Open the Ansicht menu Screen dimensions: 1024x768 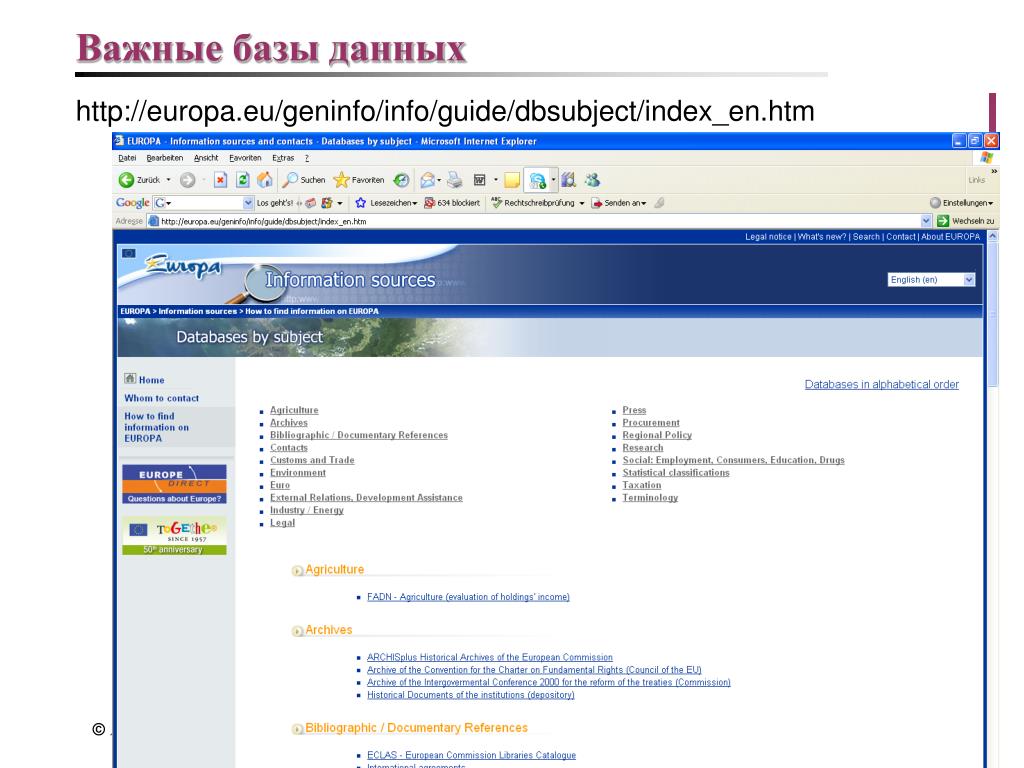point(206,158)
